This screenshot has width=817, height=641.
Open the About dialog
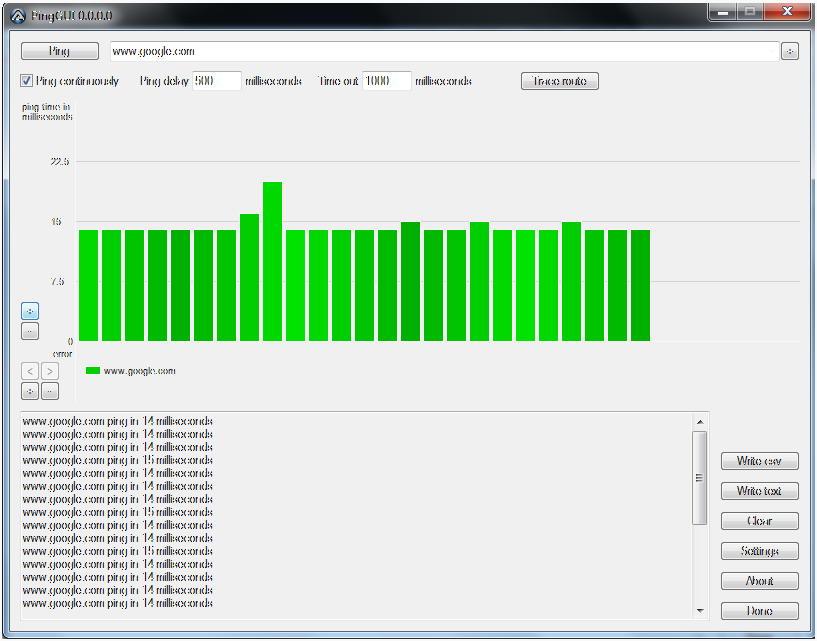(x=760, y=581)
